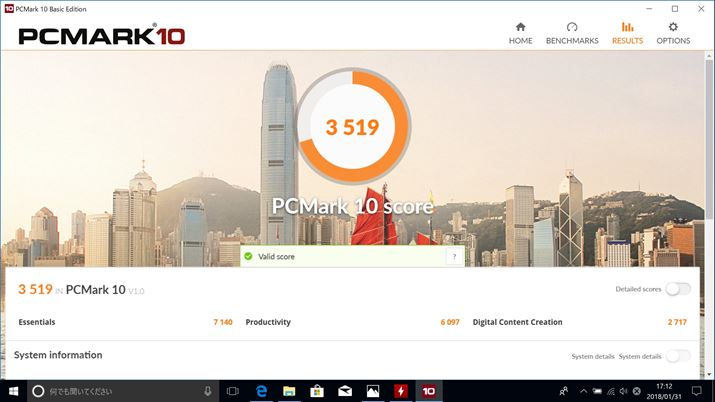This screenshot has width=715, height=402.
Task: Launch Microsoft Edge from the taskbar
Action: tap(261, 391)
